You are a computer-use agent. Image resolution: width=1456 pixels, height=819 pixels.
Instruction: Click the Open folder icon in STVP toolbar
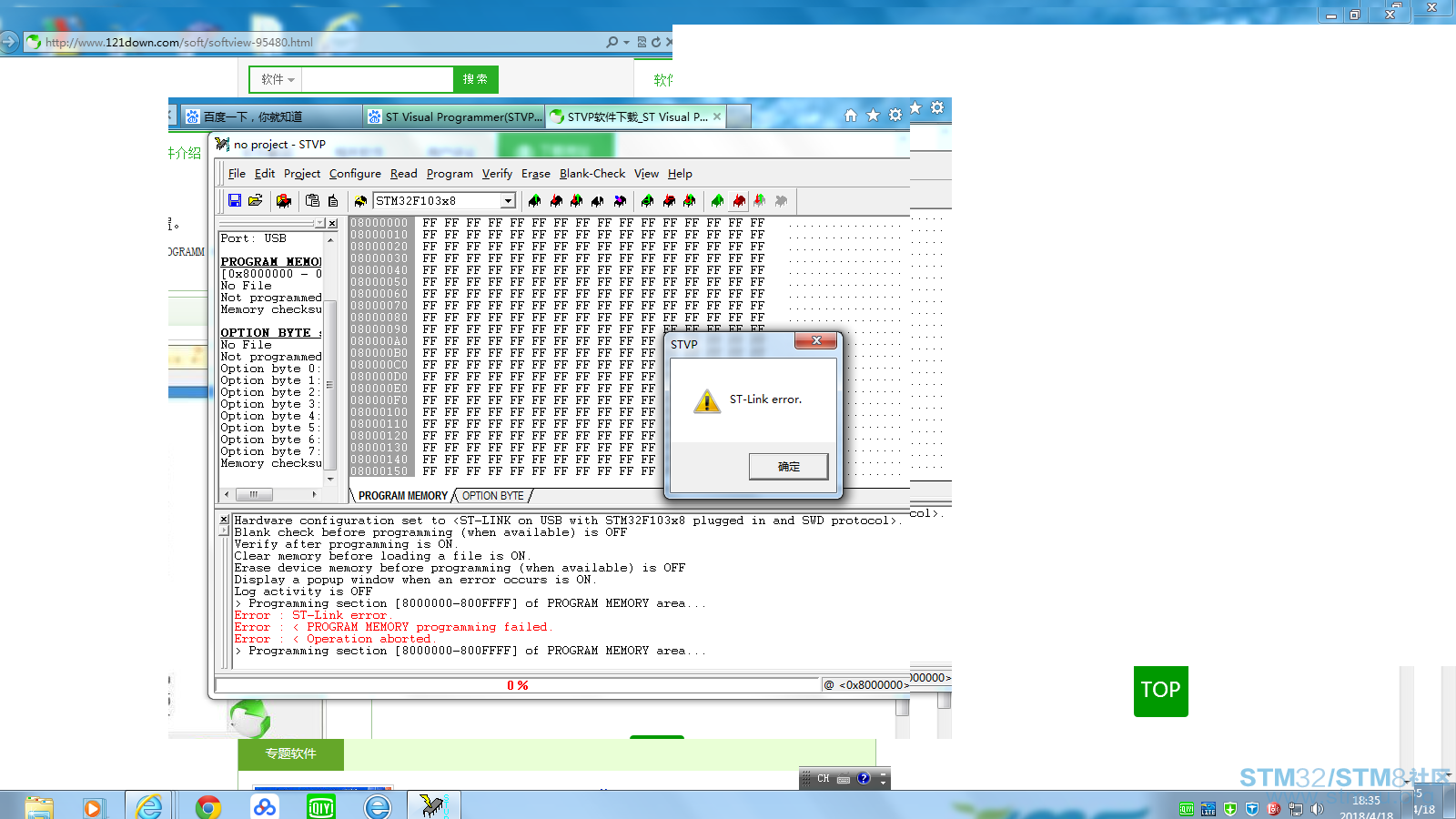coord(255,200)
